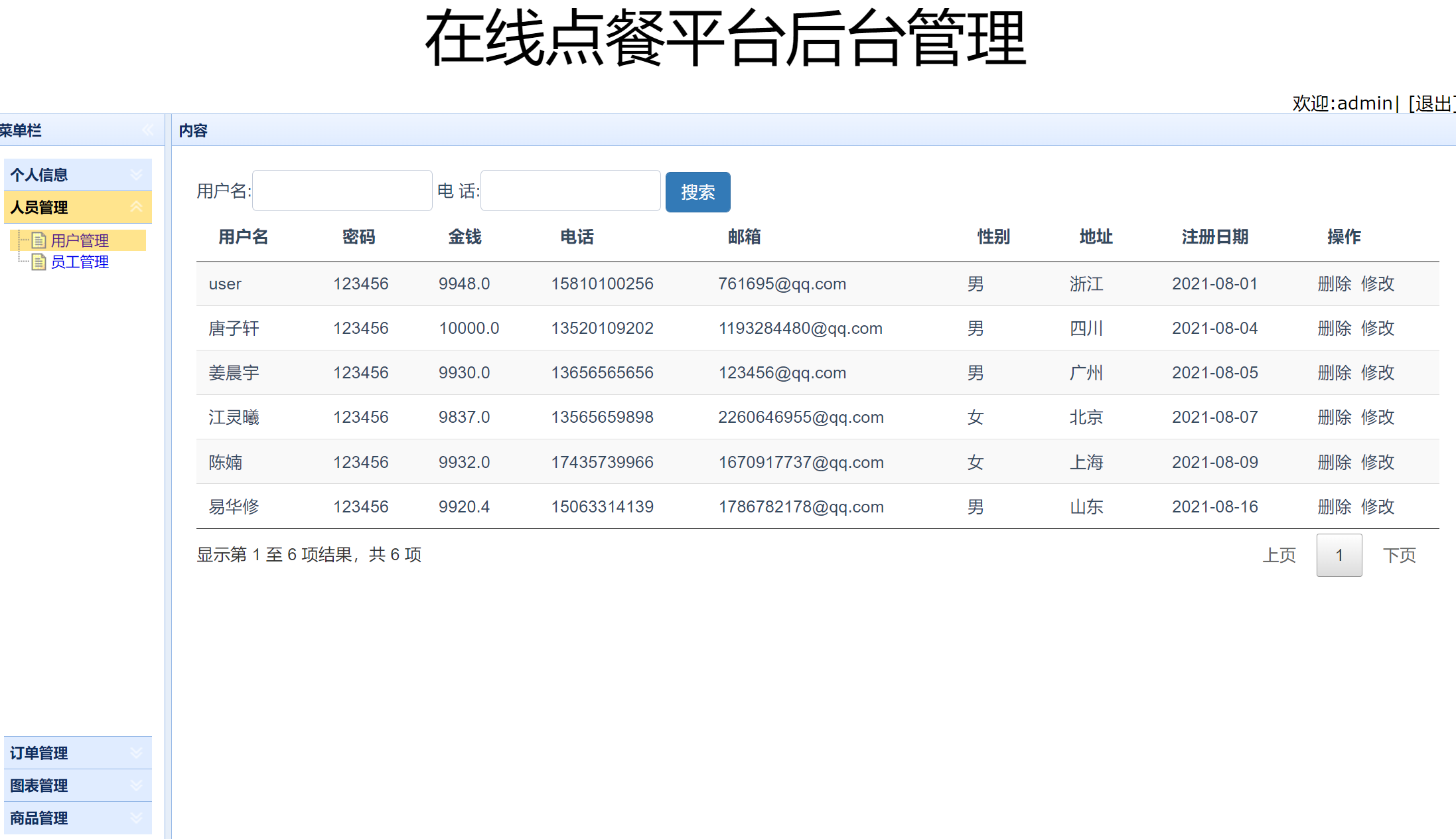Go to 下页 next page
The width and height of the screenshot is (1456, 839).
coord(1400,555)
